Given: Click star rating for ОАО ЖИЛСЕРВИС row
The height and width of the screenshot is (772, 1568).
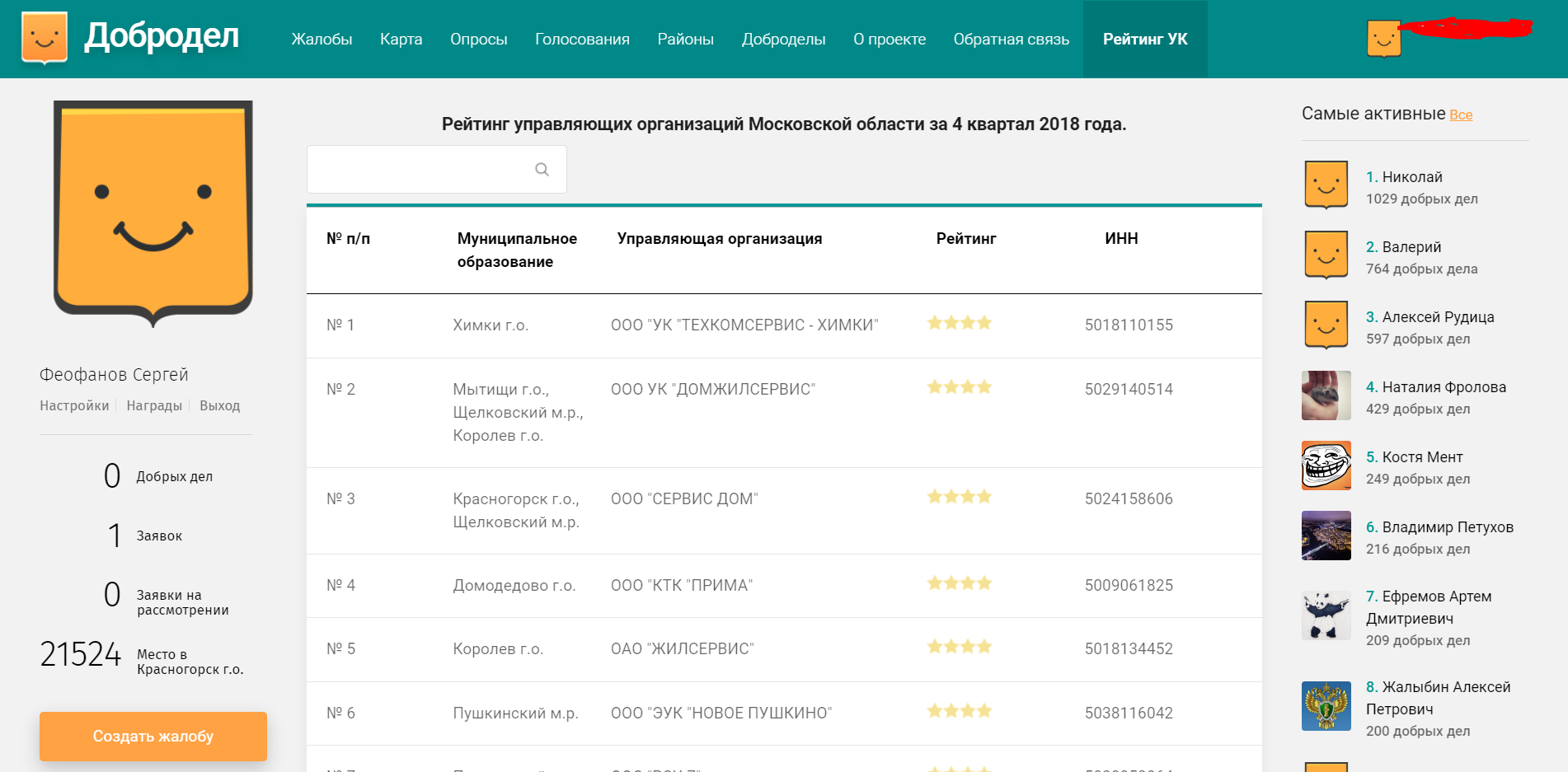Looking at the screenshot, I should click(960, 647).
